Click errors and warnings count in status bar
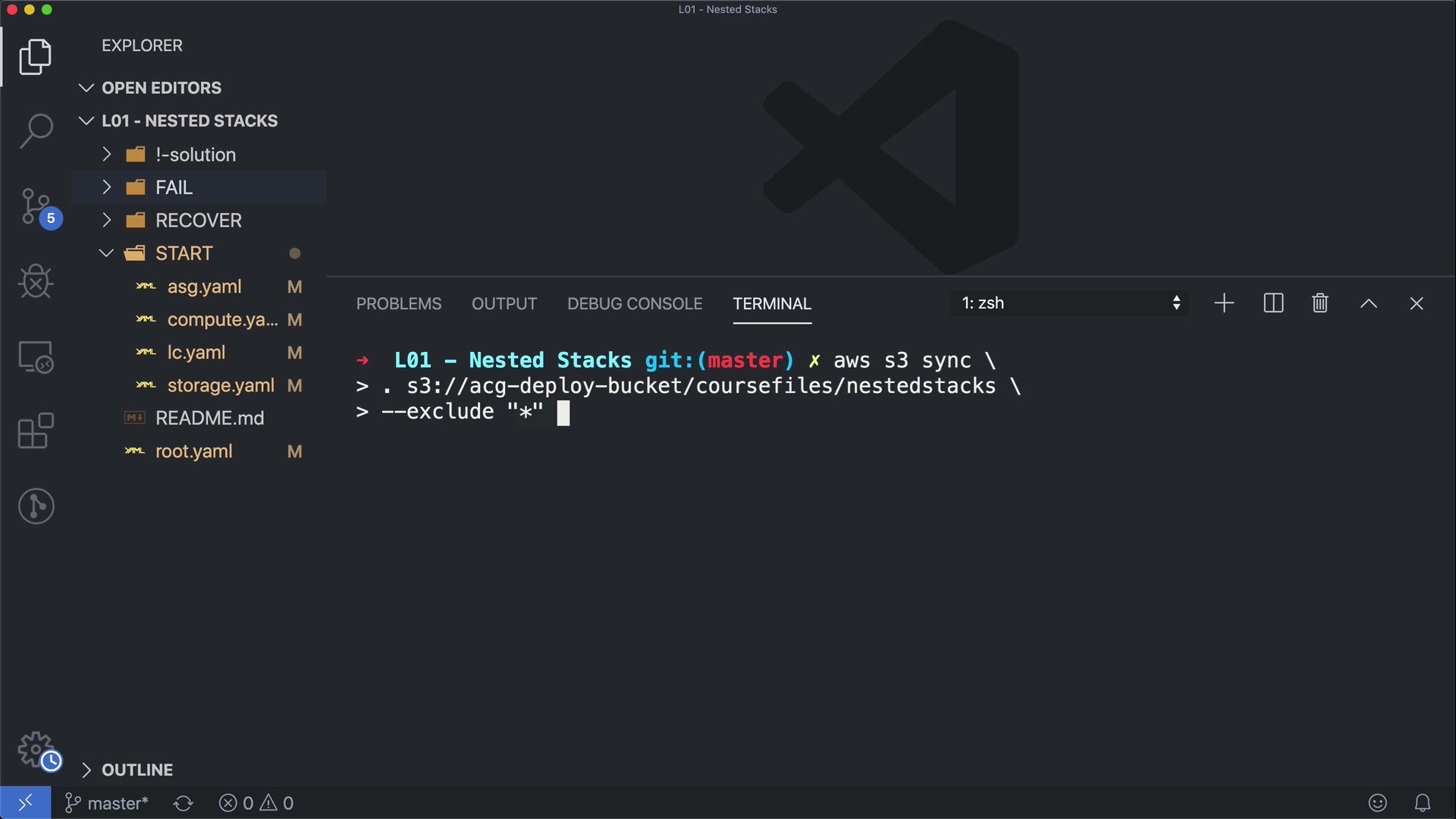The height and width of the screenshot is (819, 1456). coord(256,803)
